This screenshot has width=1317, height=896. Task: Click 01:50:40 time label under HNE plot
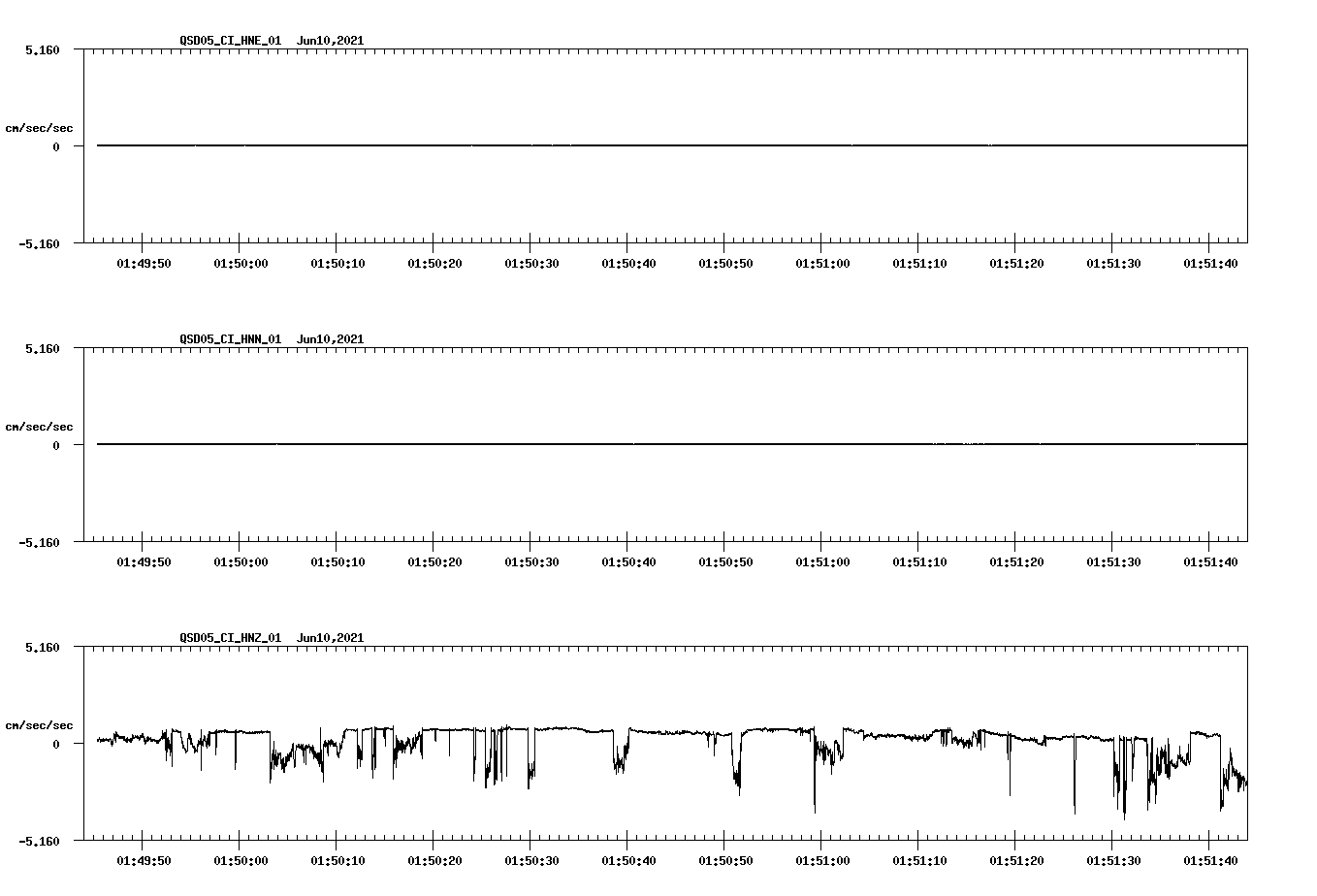point(628,263)
